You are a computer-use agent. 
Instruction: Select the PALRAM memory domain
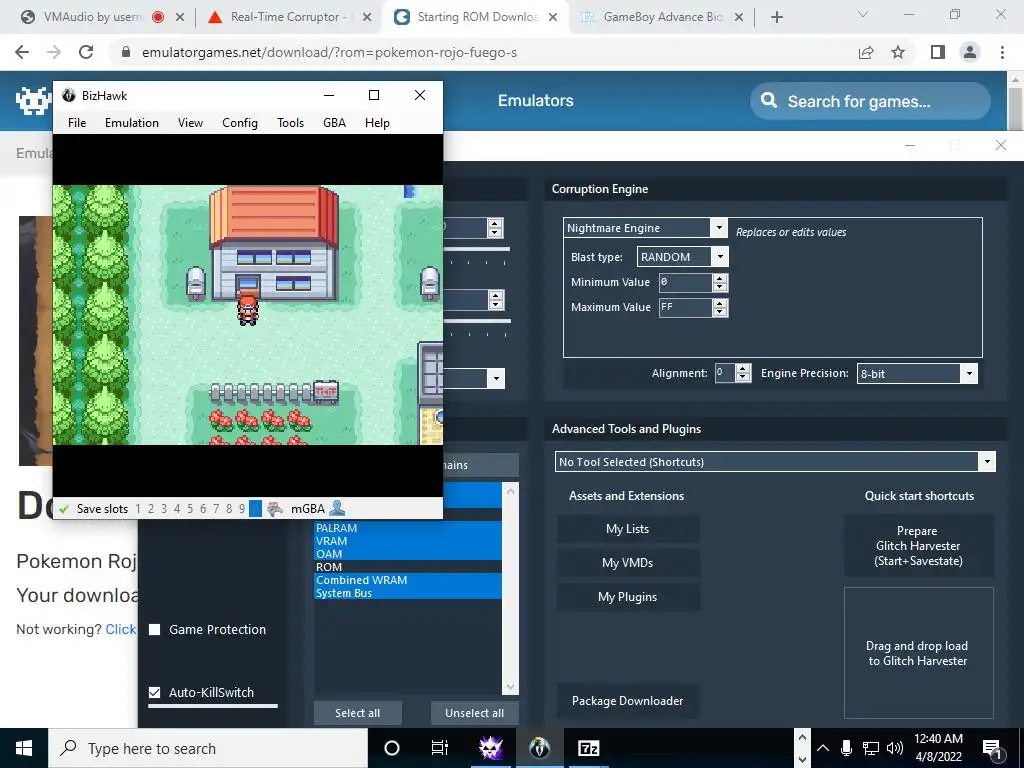tap(408, 528)
